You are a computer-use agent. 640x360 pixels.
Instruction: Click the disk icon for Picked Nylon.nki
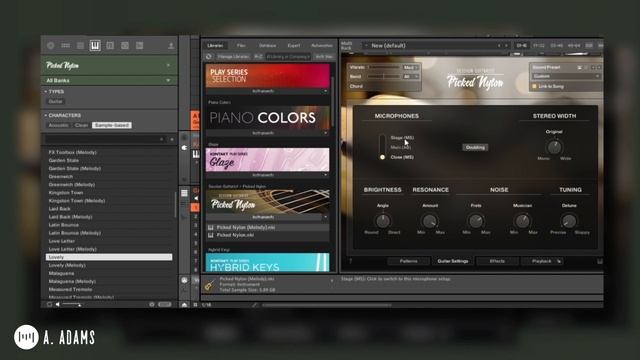point(211,235)
